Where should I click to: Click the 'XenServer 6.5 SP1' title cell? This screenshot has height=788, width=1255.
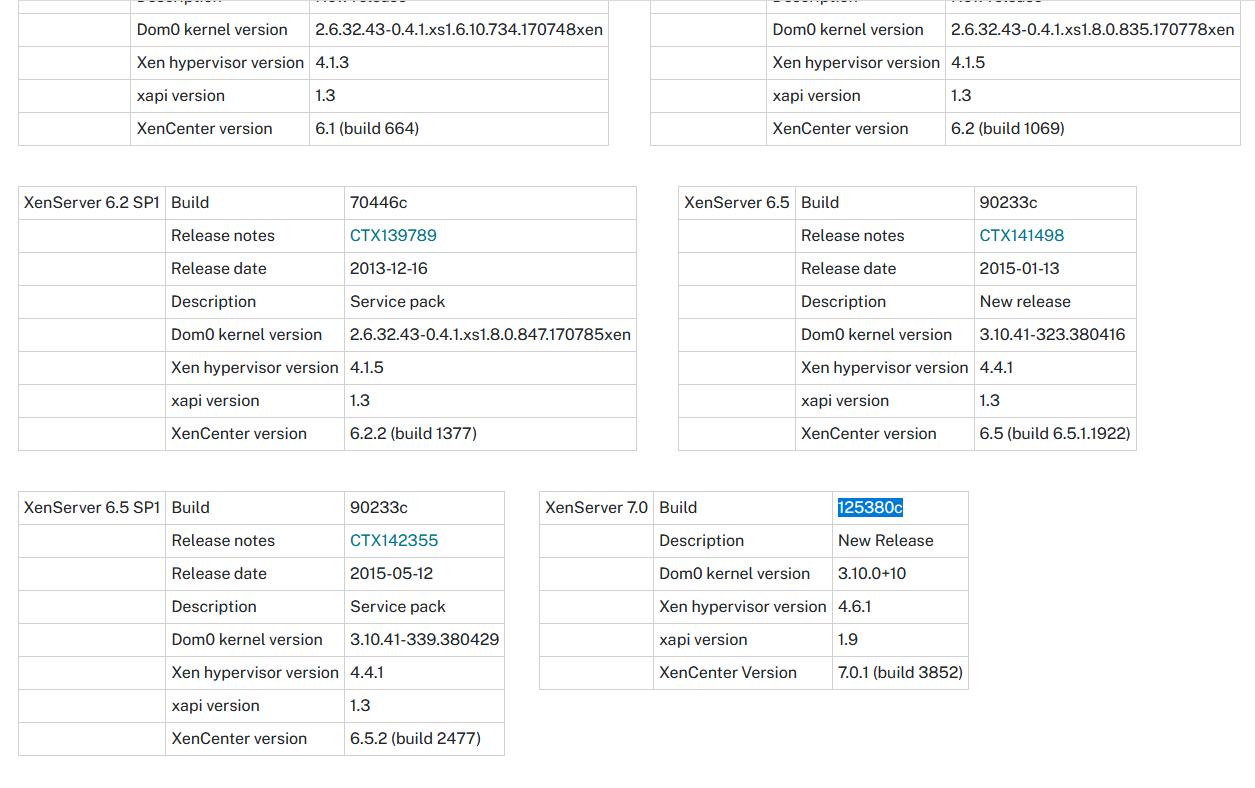tap(92, 508)
